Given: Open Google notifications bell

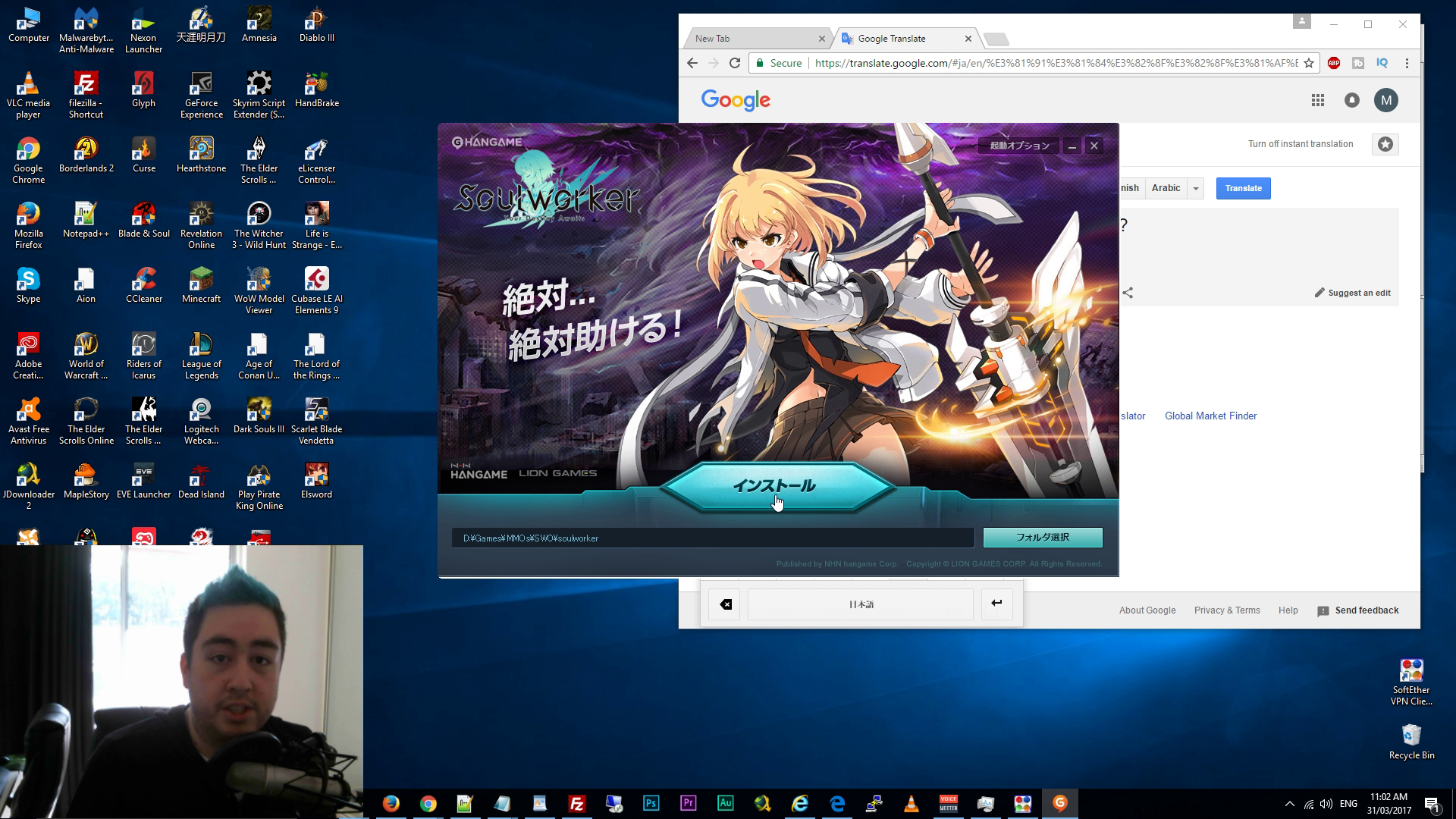Looking at the screenshot, I should pyautogui.click(x=1352, y=100).
